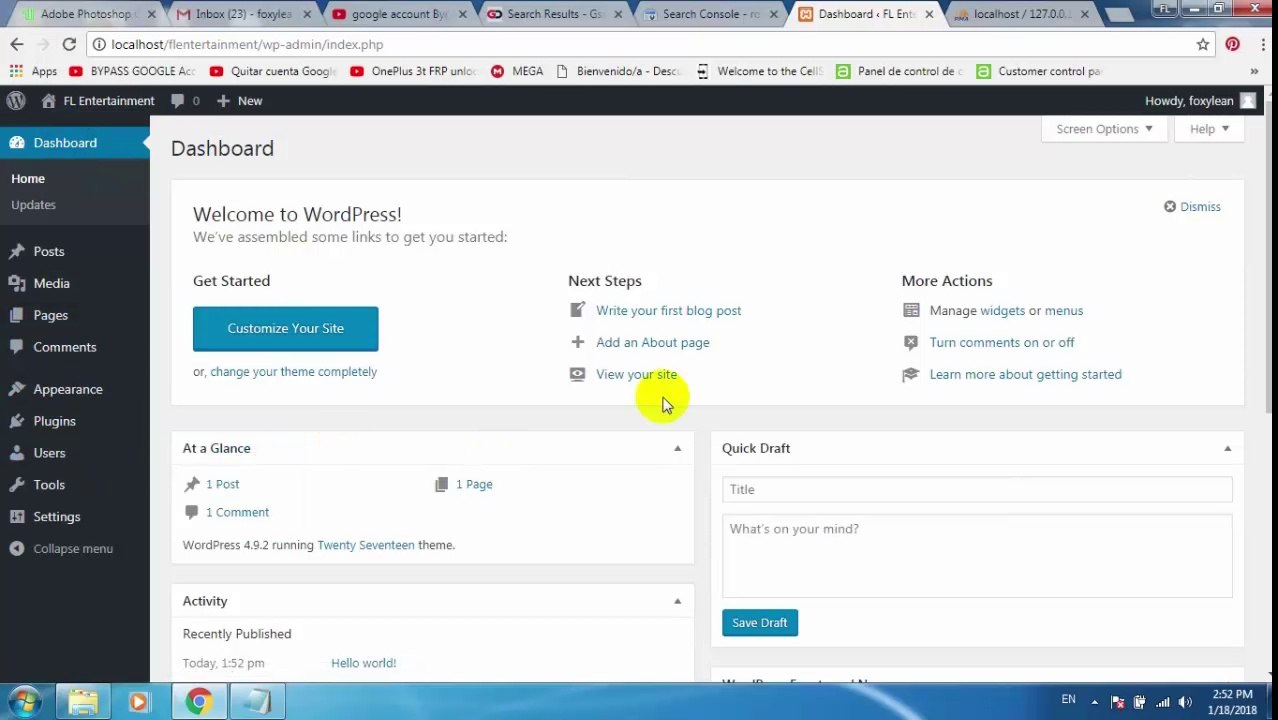Click the address bar URL

coord(247,45)
